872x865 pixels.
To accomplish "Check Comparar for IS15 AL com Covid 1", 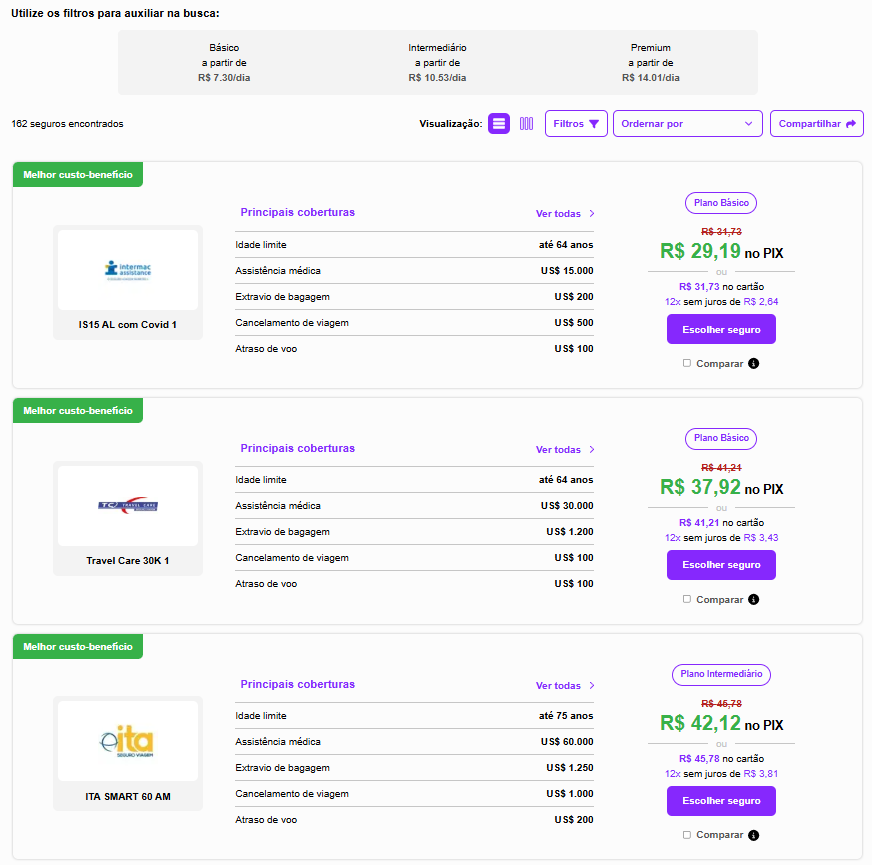I will pos(686,363).
